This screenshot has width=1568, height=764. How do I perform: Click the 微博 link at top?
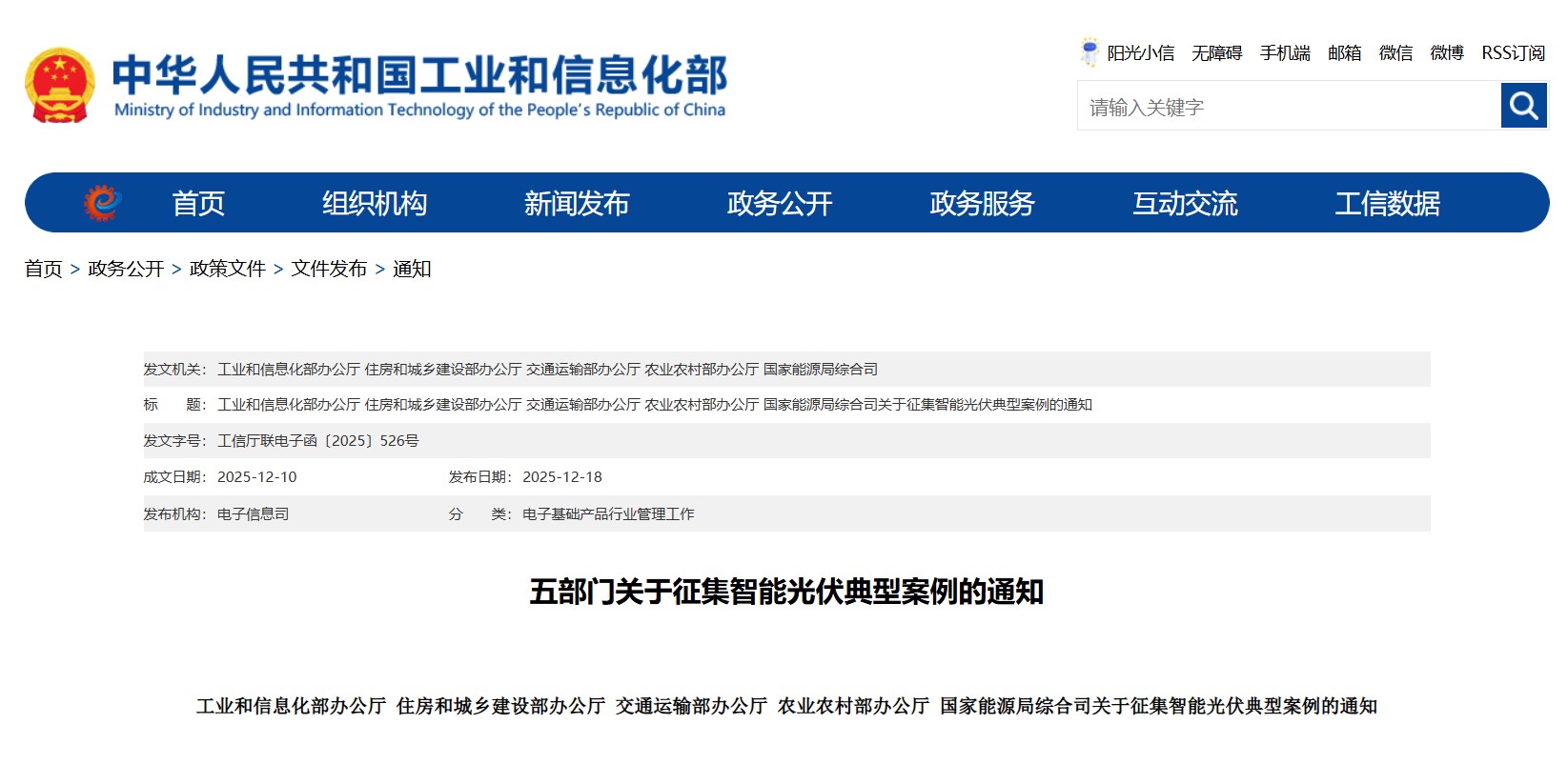tap(1446, 53)
